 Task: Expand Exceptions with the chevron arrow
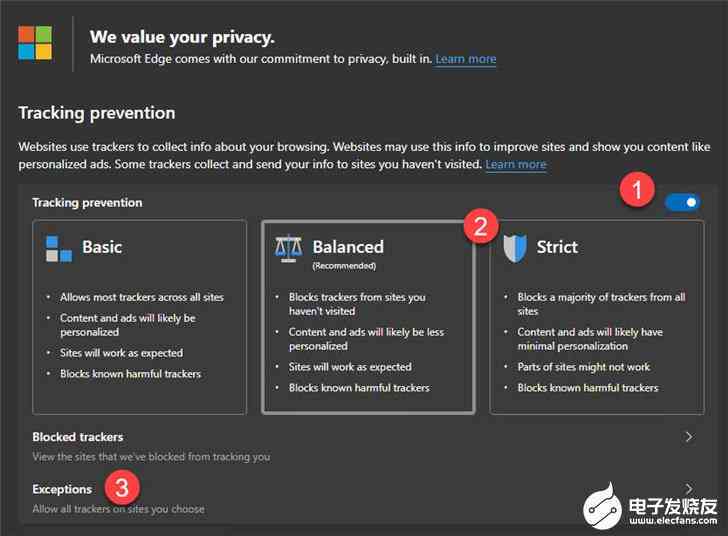click(689, 489)
